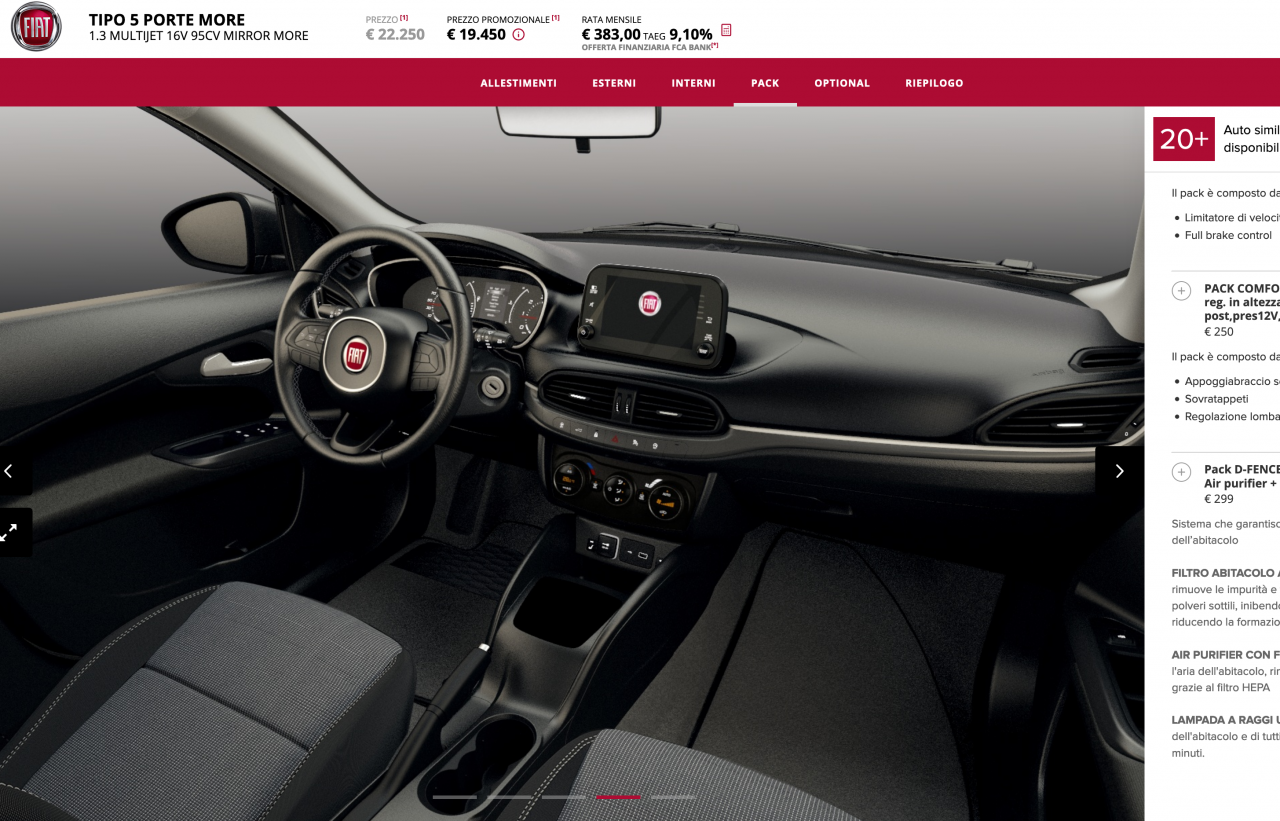Click the 'LAMPADA A RAGGI' heading

1226,720
